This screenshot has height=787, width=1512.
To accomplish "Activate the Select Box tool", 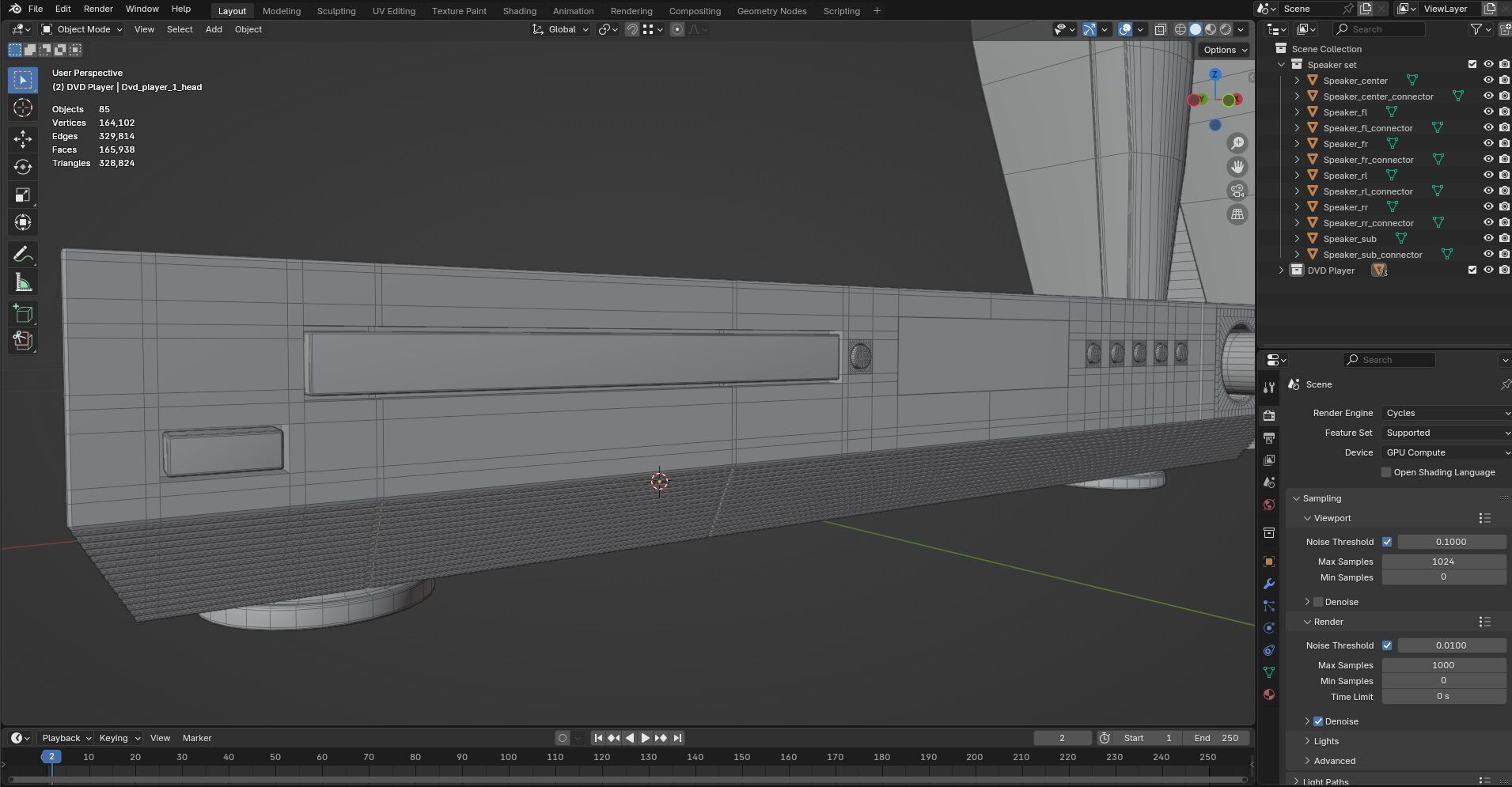I will click(23, 80).
